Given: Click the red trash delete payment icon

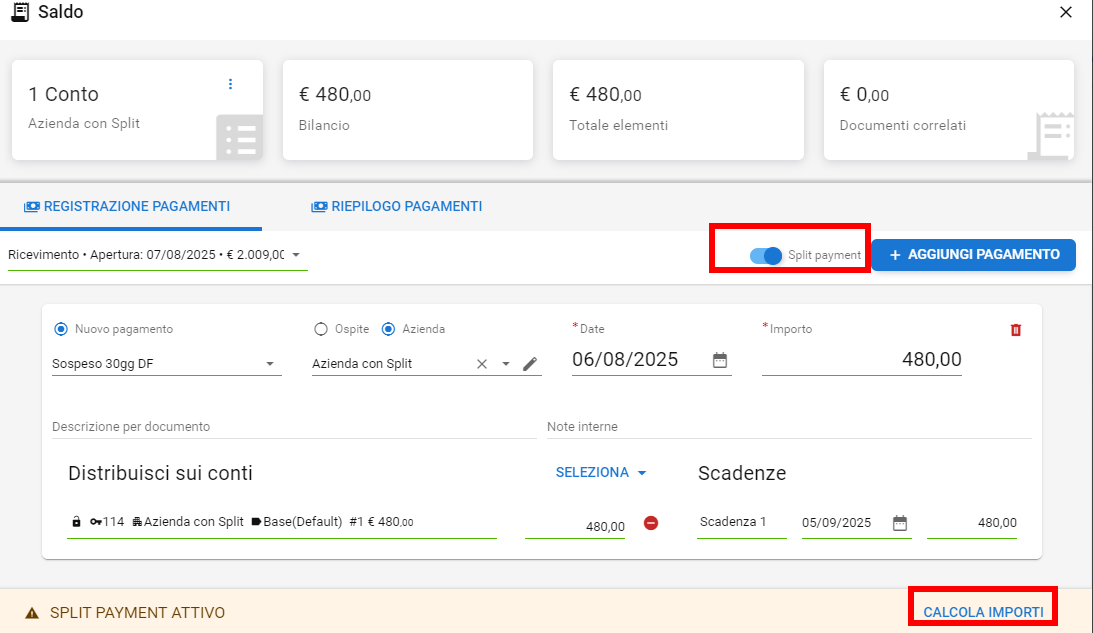Looking at the screenshot, I should pos(1016,330).
